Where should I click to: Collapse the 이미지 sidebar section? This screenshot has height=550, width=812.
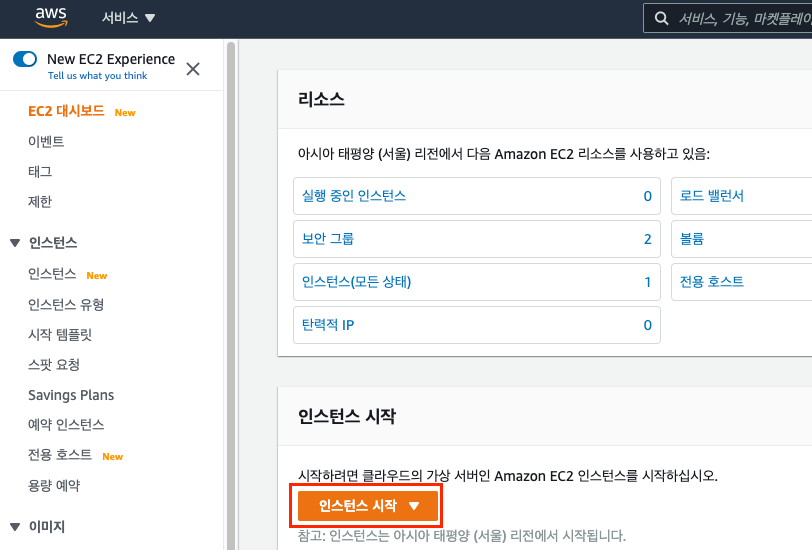[x=15, y=527]
